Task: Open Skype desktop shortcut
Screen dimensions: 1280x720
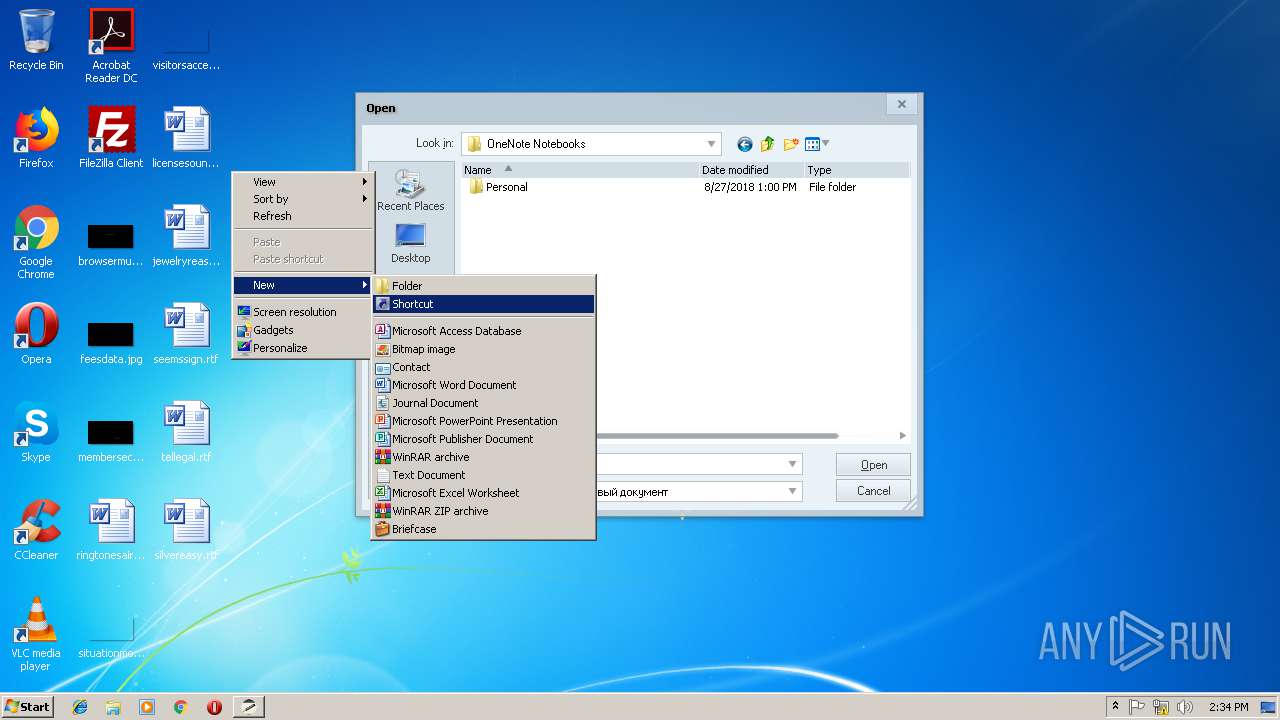Action: 36,432
